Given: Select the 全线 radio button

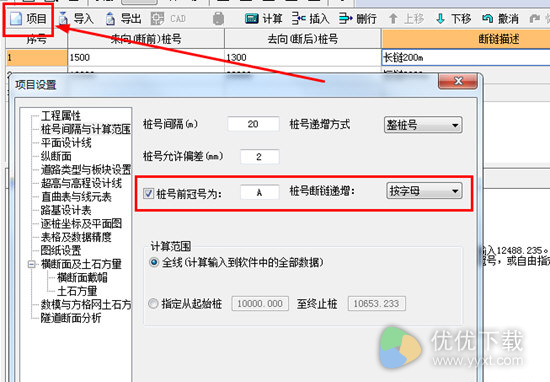Looking at the screenshot, I should click(x=154, y=262).
